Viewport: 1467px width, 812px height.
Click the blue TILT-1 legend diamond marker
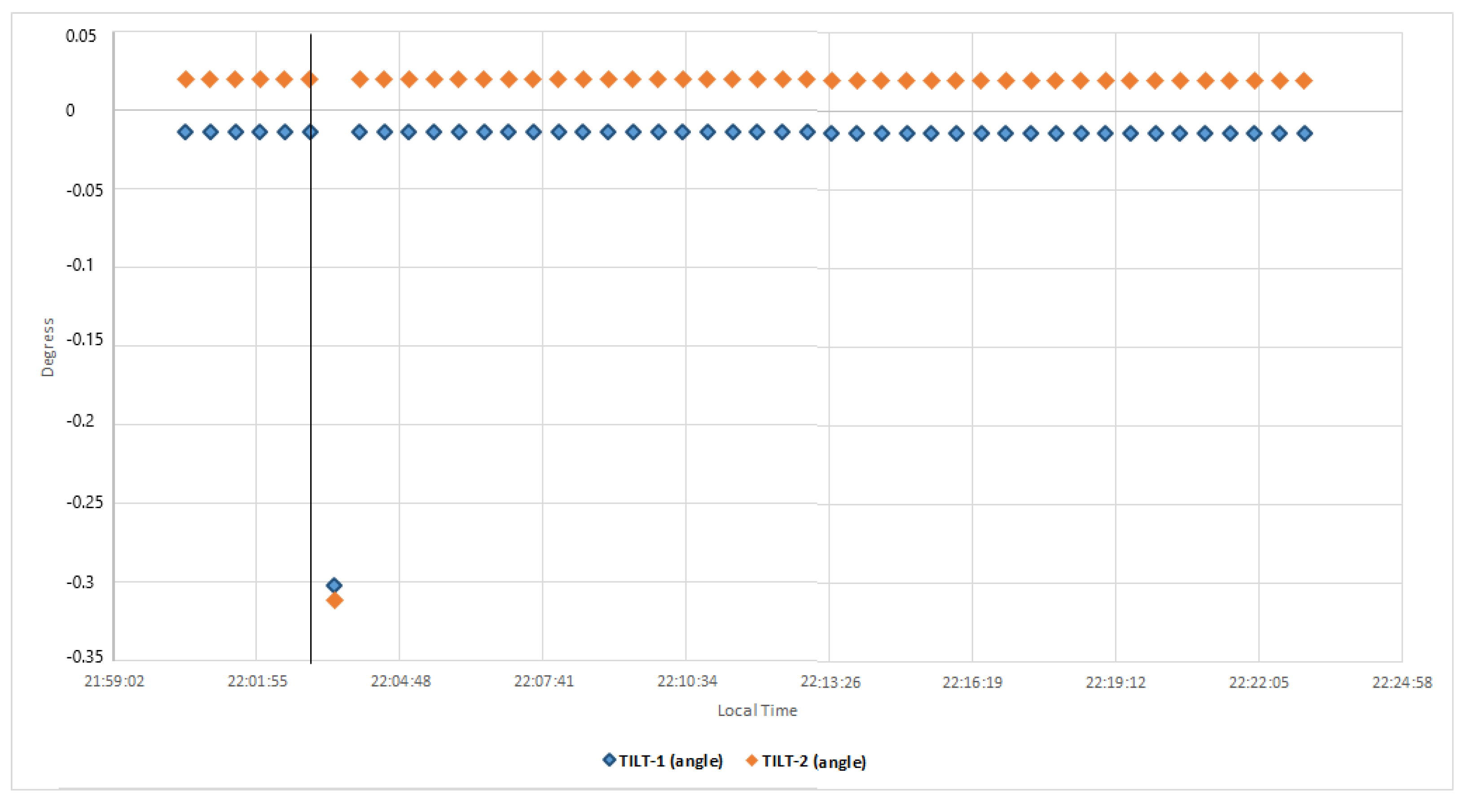[609, 759]
